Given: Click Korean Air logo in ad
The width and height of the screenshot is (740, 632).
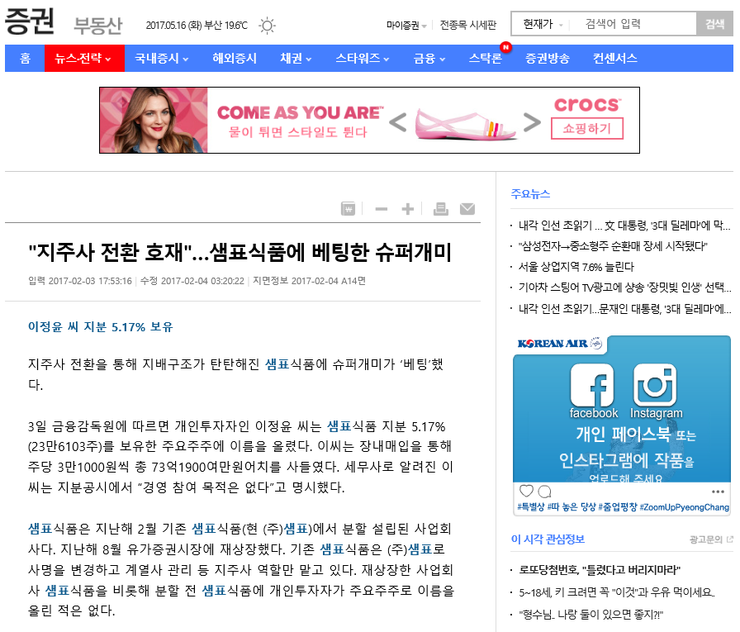Looking at the screenshot, I should pyautogui.click(x=559, y=344).
